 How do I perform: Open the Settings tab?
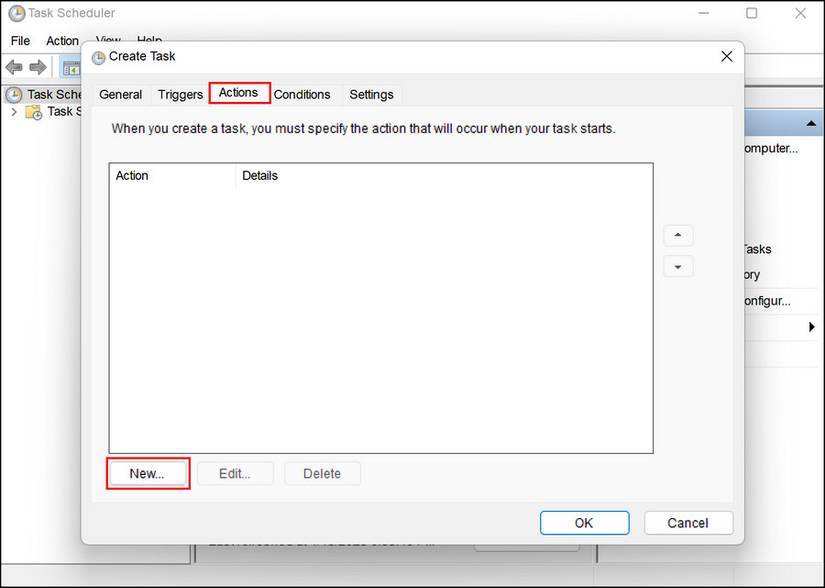point(371,95)
